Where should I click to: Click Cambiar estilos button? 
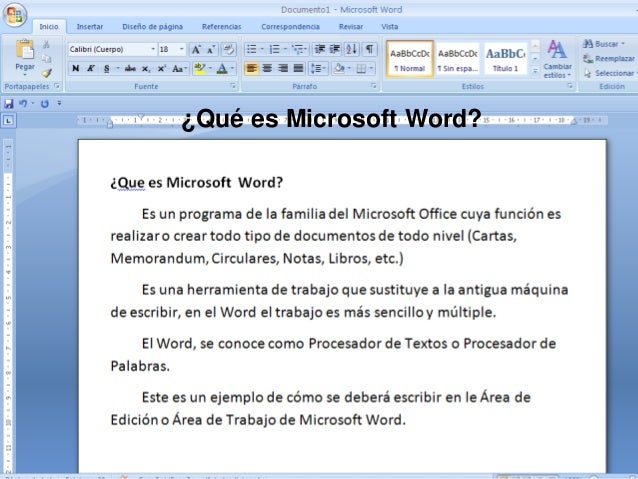point(557,59)
